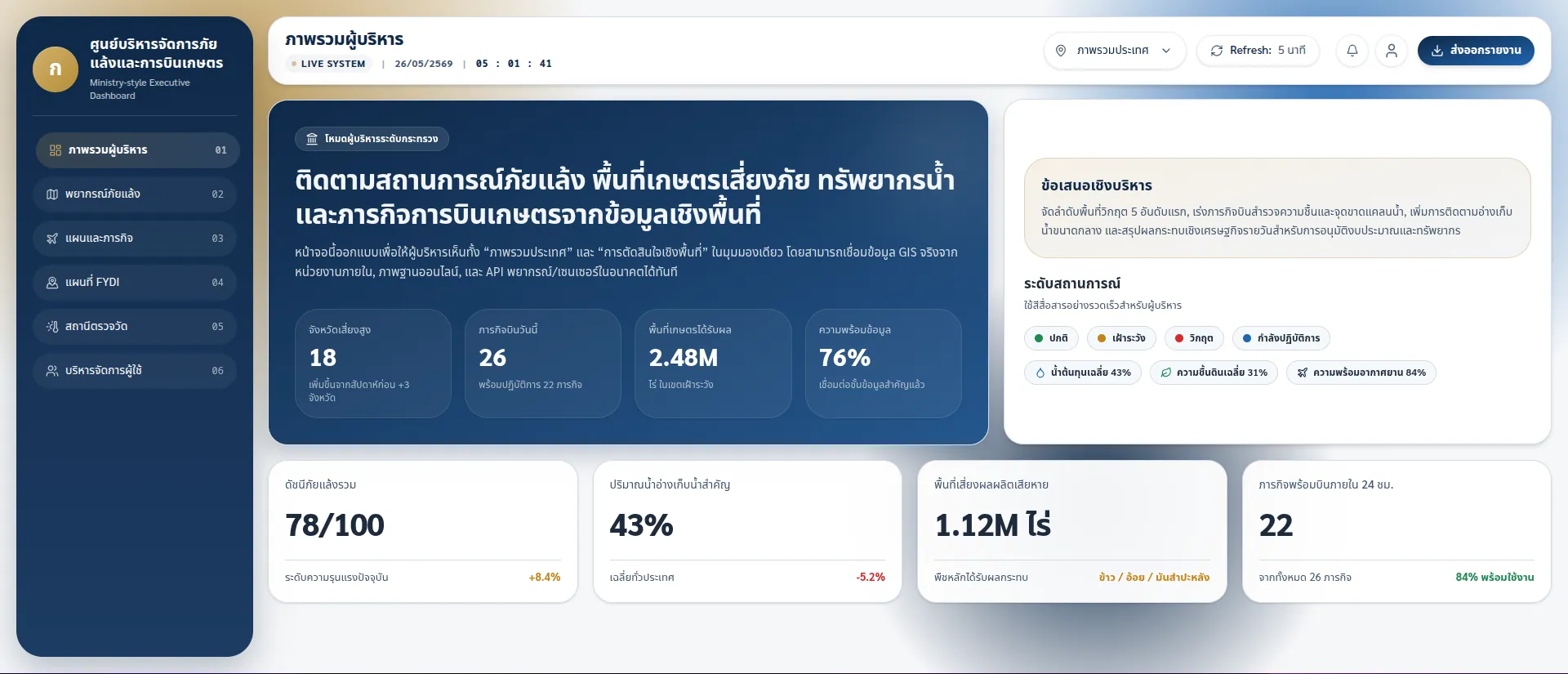Click the dashboard grid icon beside ภาพรวมผู้บริหาร
This screenshot has height=674, width=1568.
click(56, 150)
